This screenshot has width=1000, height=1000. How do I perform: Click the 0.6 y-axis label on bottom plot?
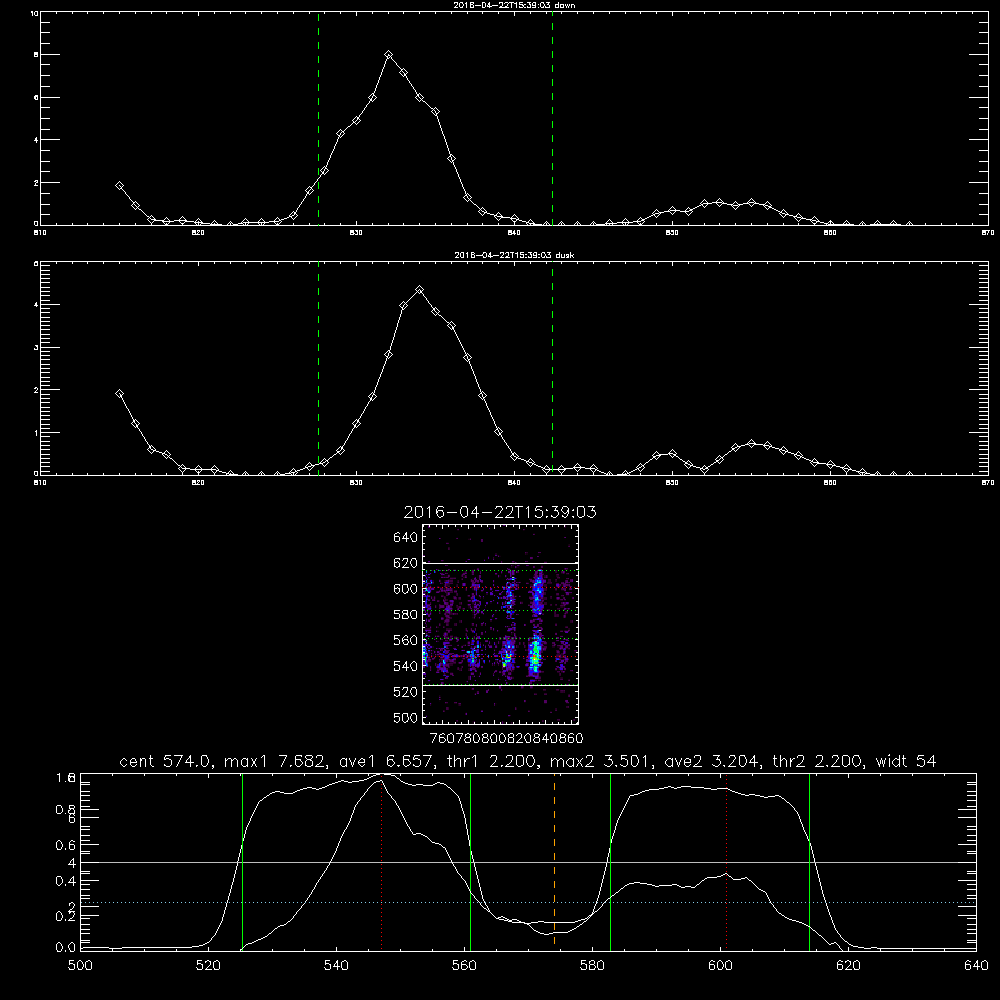(x=65, y=845)
